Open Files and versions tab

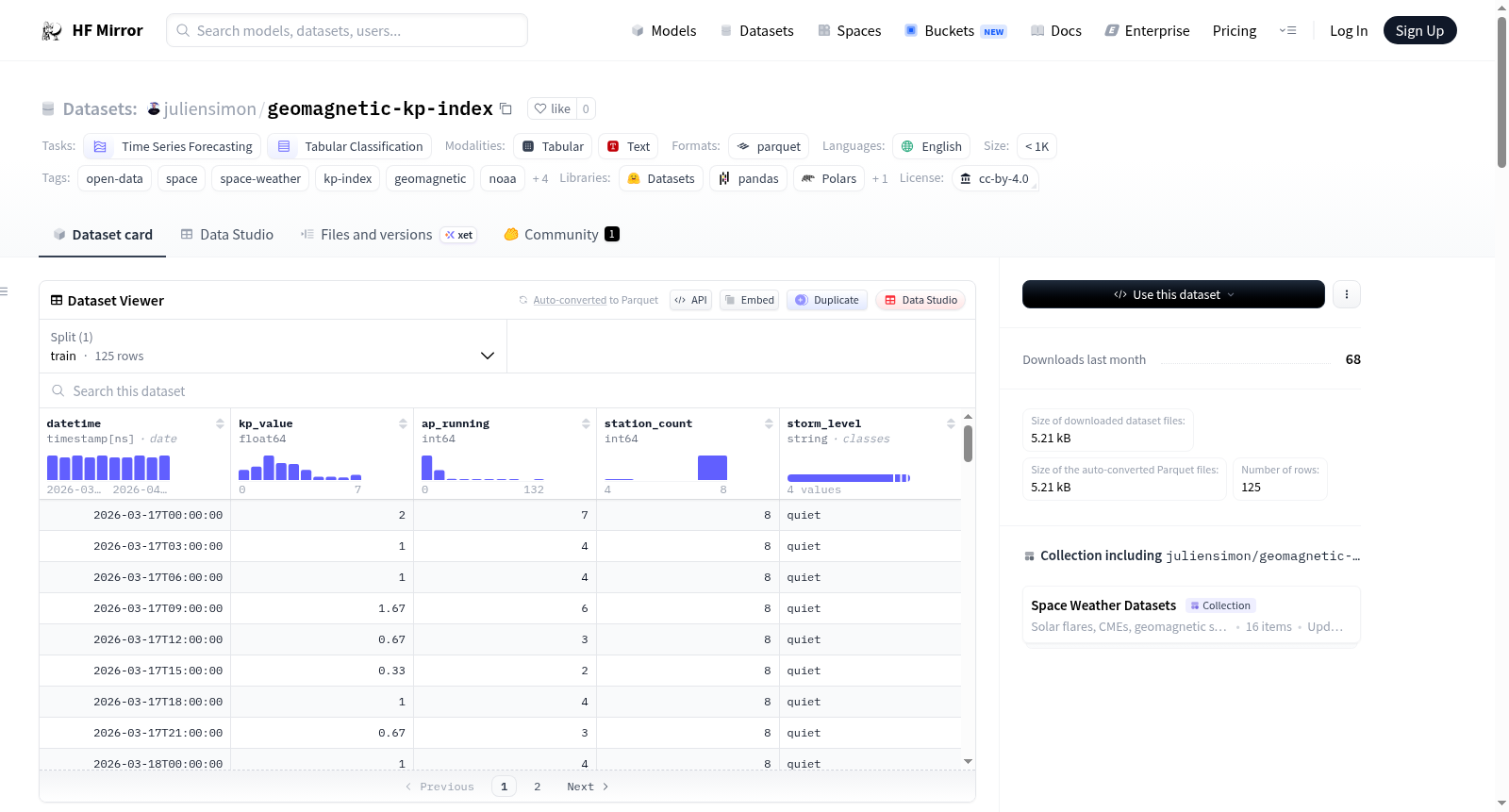pos(389,235)
